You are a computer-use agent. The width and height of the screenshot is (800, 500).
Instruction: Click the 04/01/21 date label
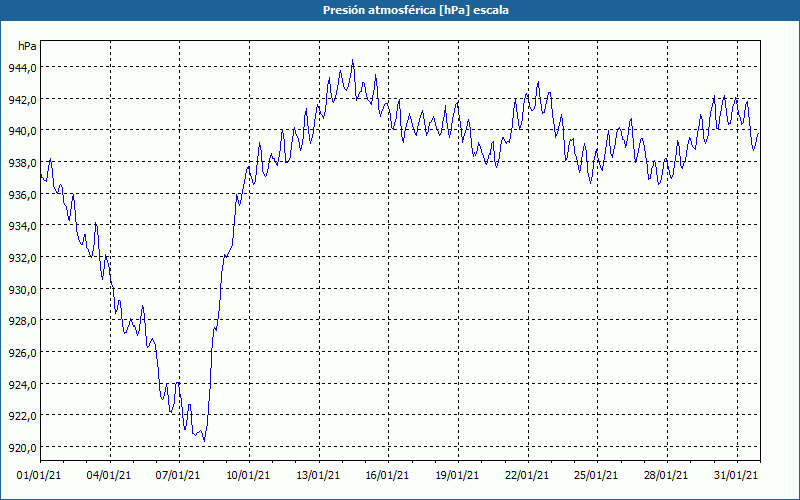click(x=109, y=475)
